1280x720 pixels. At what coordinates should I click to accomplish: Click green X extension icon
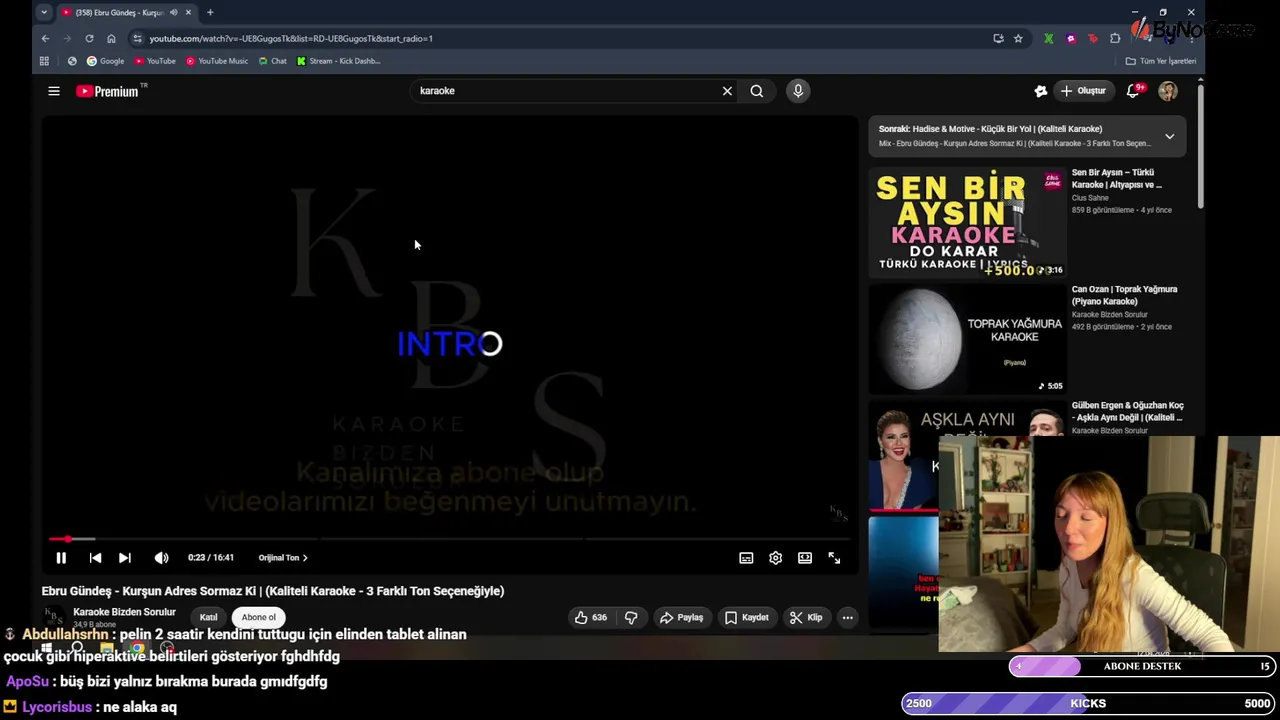click(1048, 38)
